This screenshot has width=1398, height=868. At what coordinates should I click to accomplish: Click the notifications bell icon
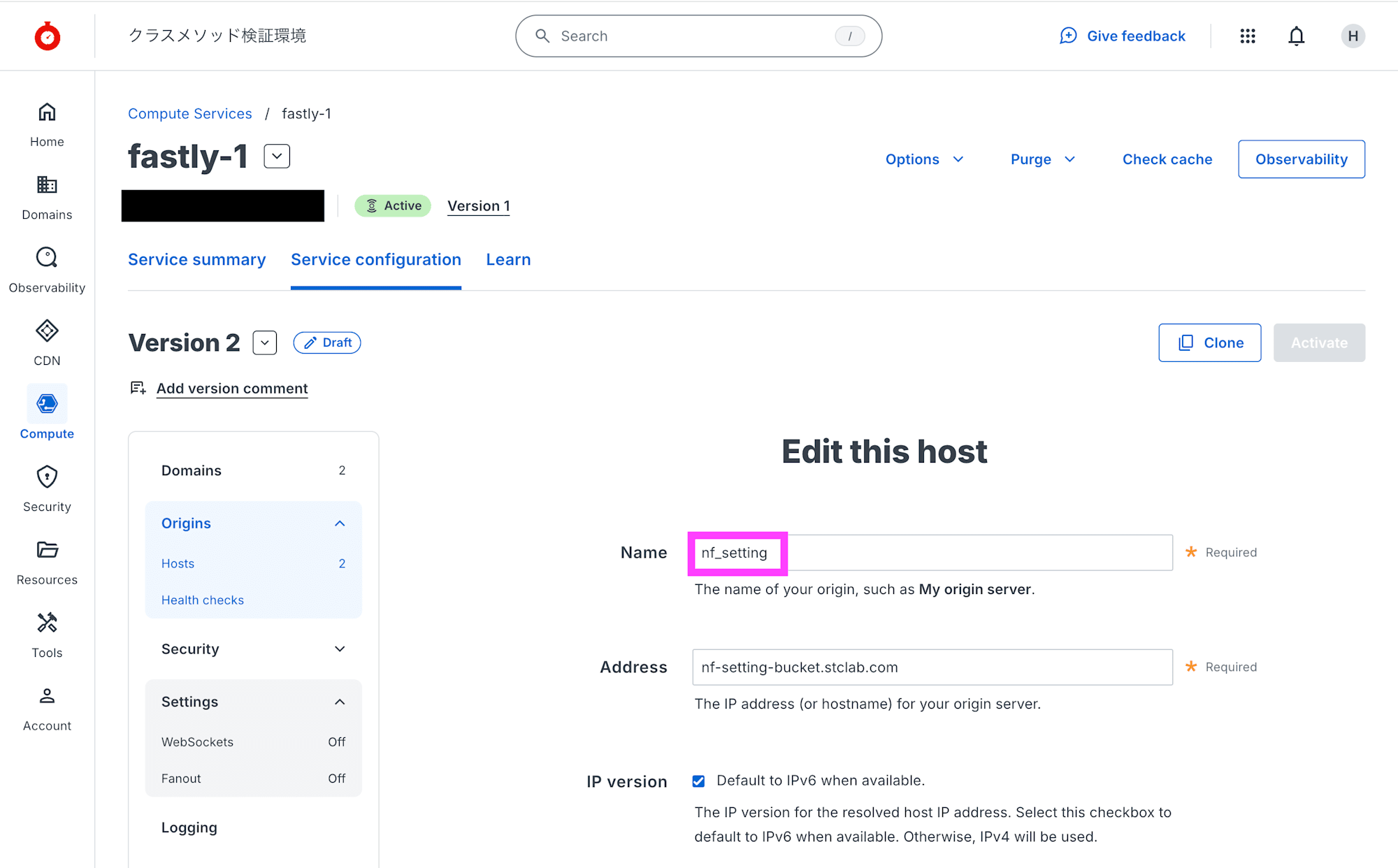click(x=1296, y=36)
